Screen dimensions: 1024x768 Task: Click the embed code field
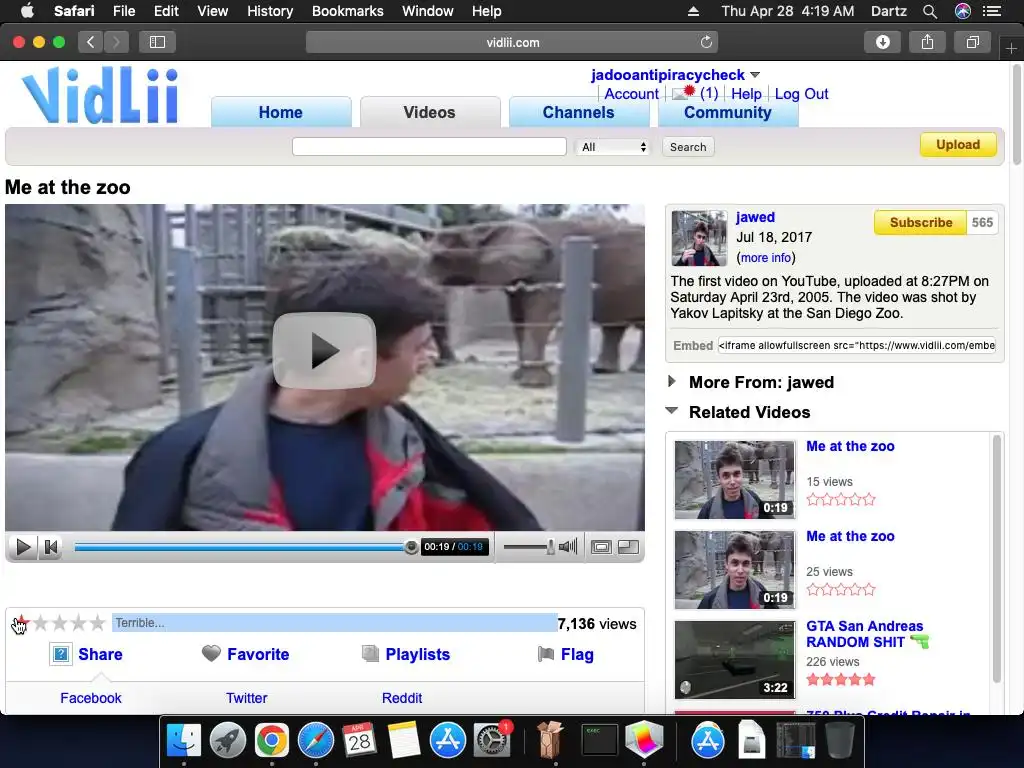click(x=857, y=345)
